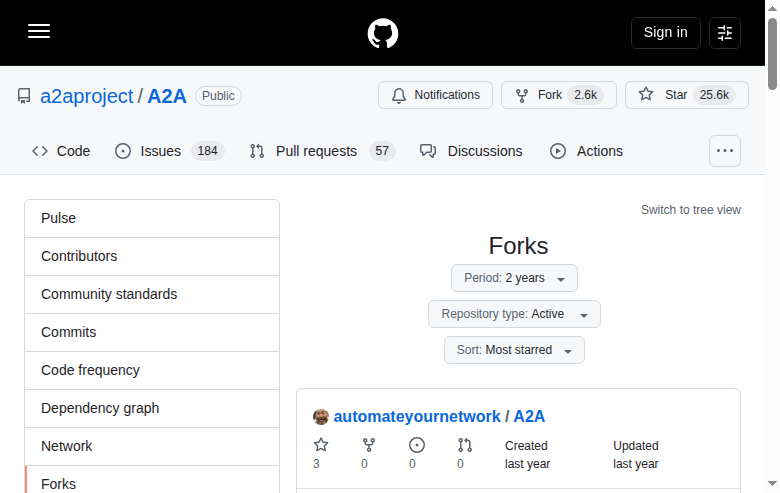Open the hamburger navigation menu
The width and height of the screenshot is (780, 493).
click(39, 31)
